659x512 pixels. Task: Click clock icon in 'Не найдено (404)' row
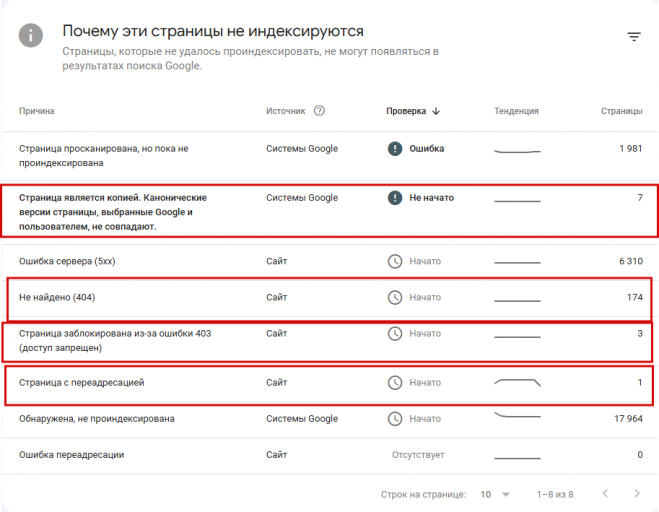coord(395,297)
